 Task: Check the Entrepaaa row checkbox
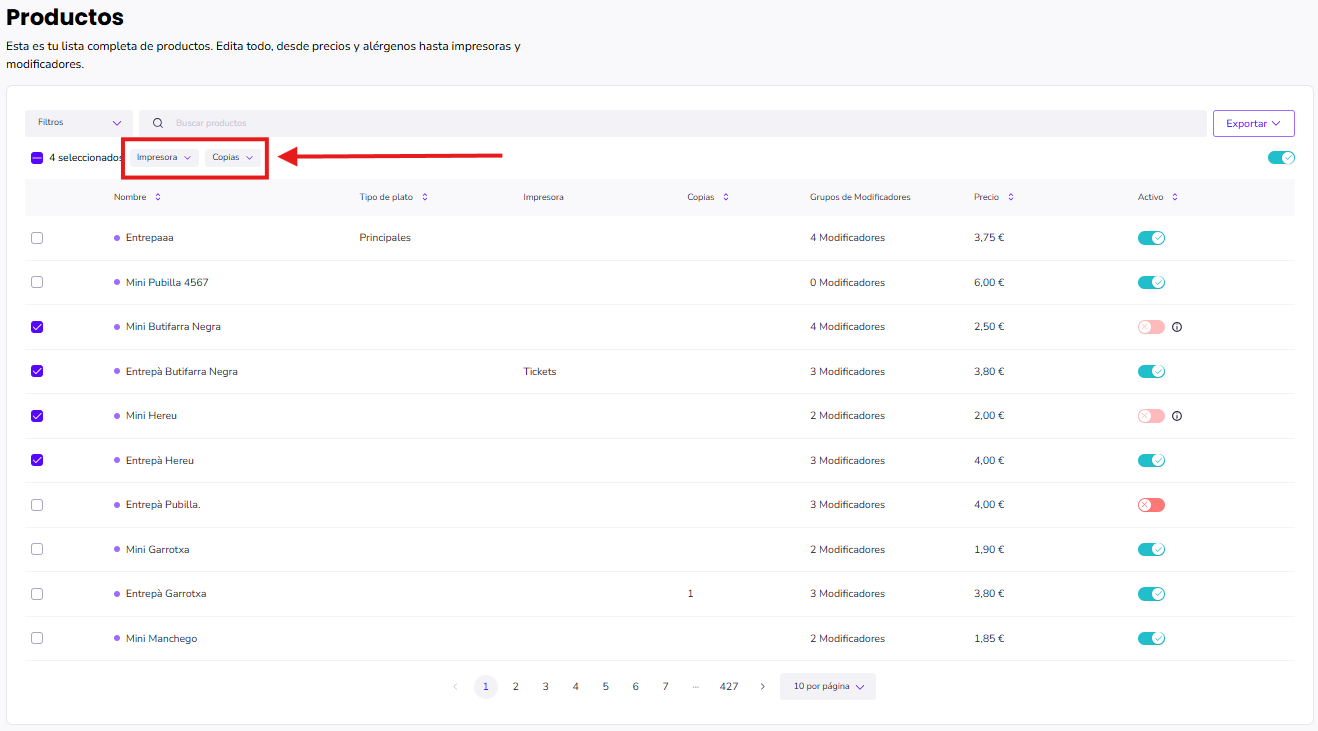click(37, 238)
